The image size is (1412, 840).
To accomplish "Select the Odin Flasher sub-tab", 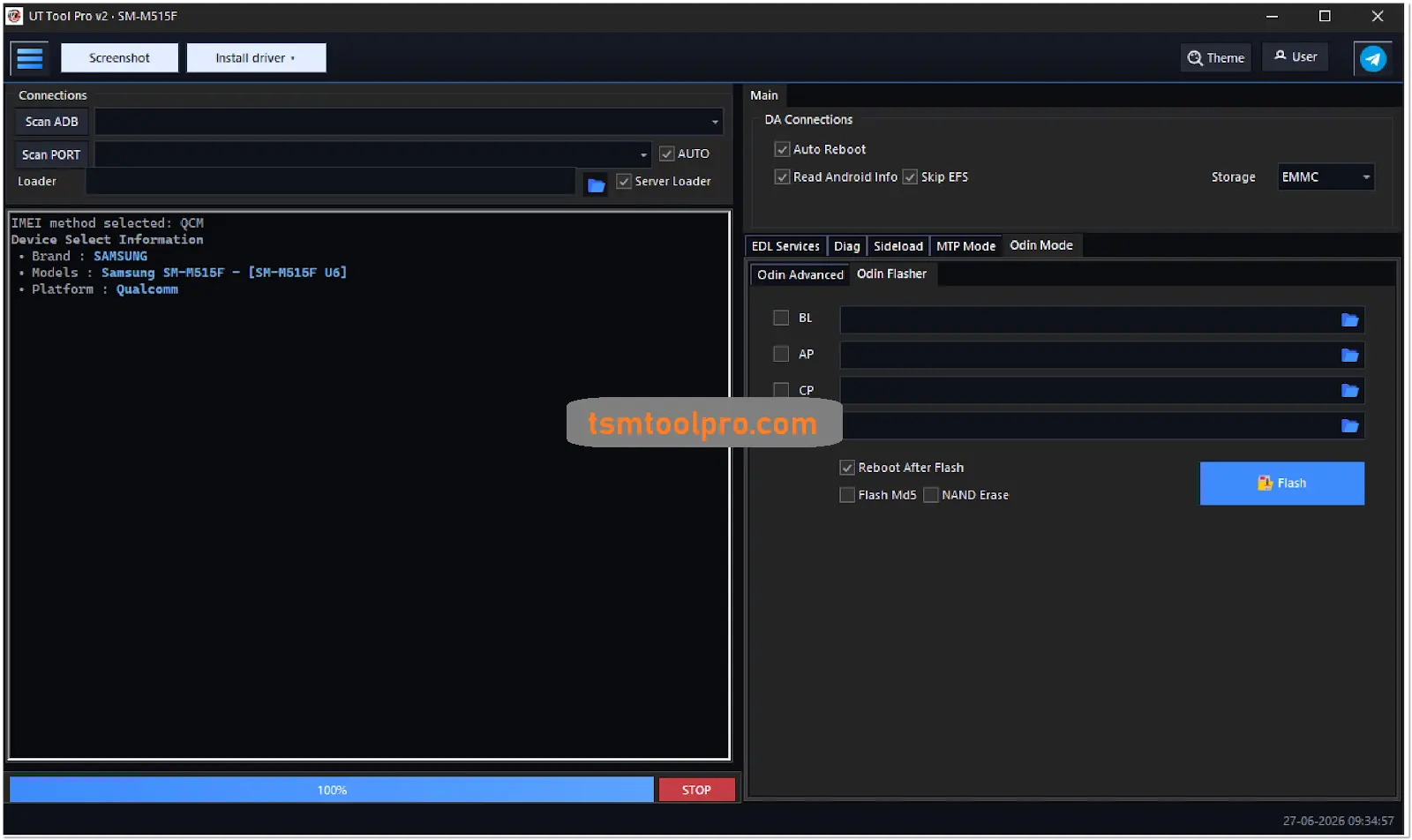I will pos(891,274).
